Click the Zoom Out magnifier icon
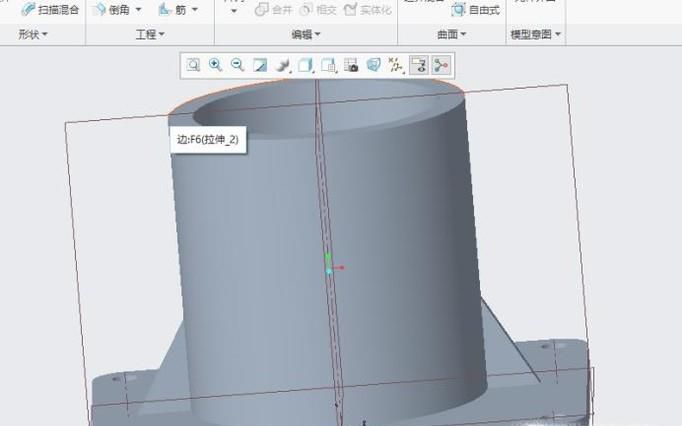This screenshot has height=426, width=682. [237, 65]
